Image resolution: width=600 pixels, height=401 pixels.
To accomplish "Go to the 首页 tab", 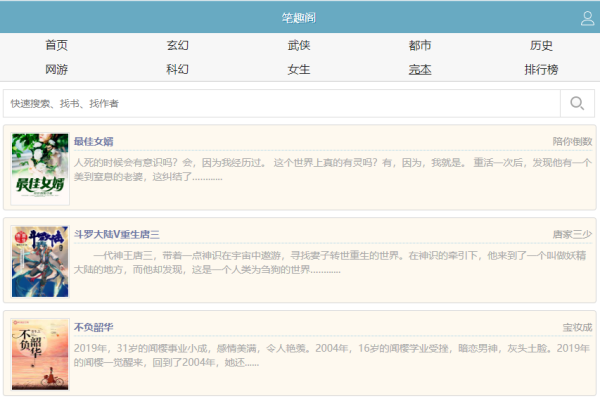I will click(57, 45).
